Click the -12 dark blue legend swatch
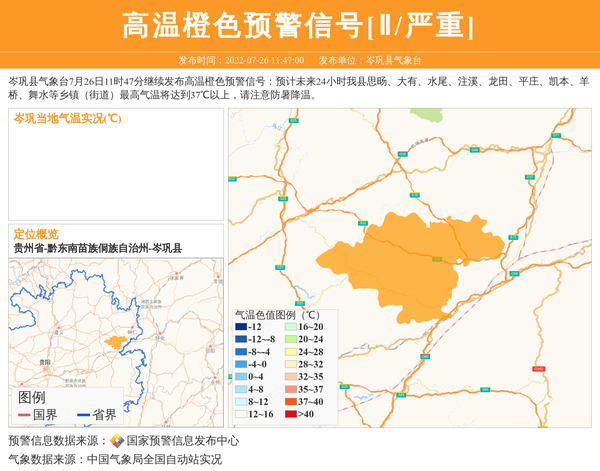 [x=241, y=327]
